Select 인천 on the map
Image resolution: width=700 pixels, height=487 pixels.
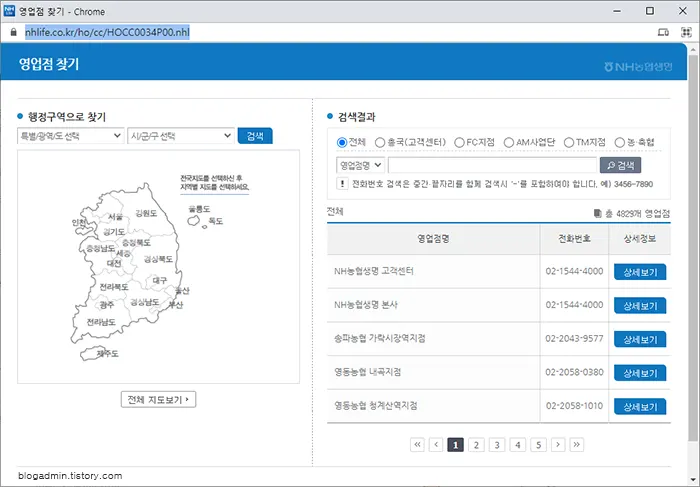pyautogui.click(x=79, y=222)
